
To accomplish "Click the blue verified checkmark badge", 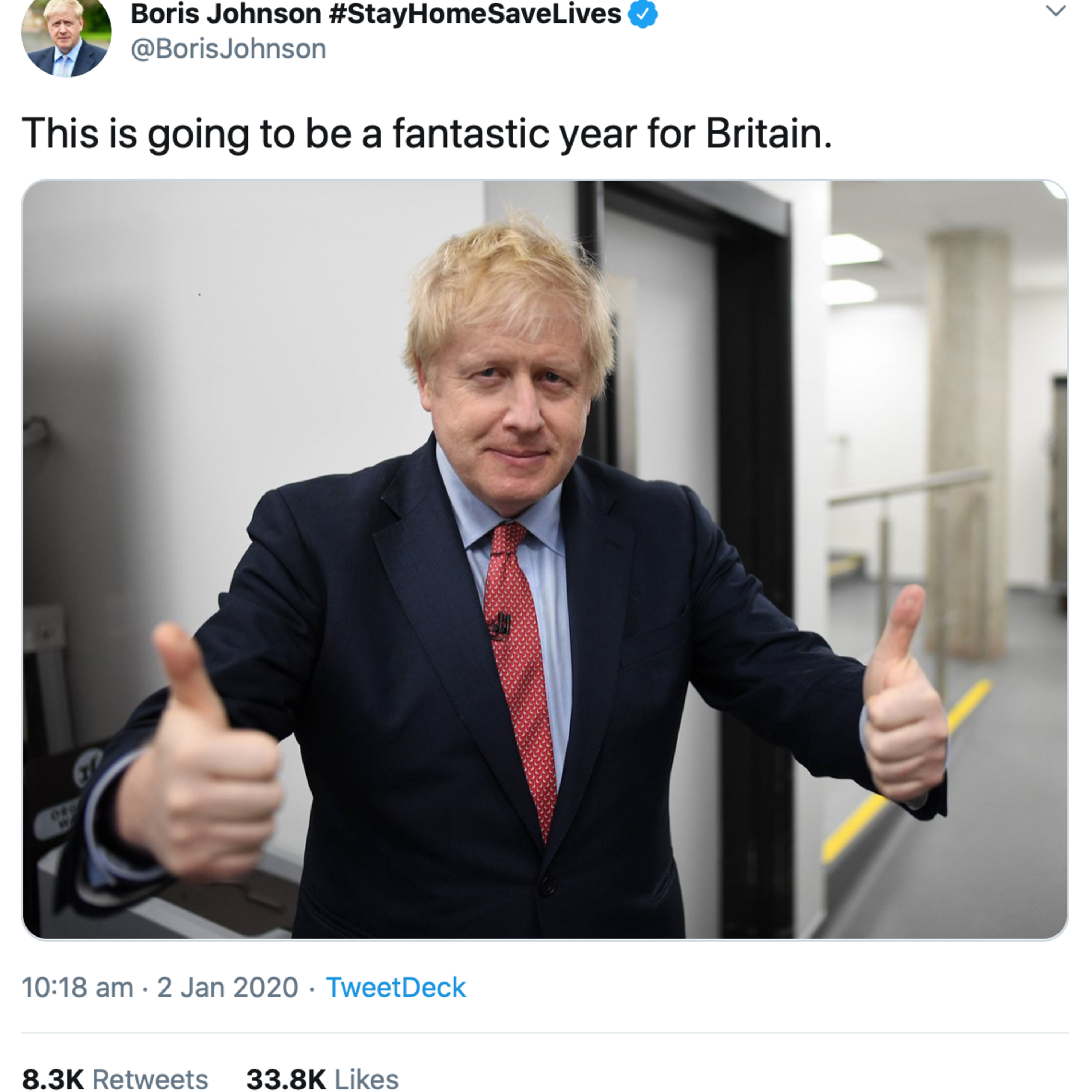I will click(643, 14).
